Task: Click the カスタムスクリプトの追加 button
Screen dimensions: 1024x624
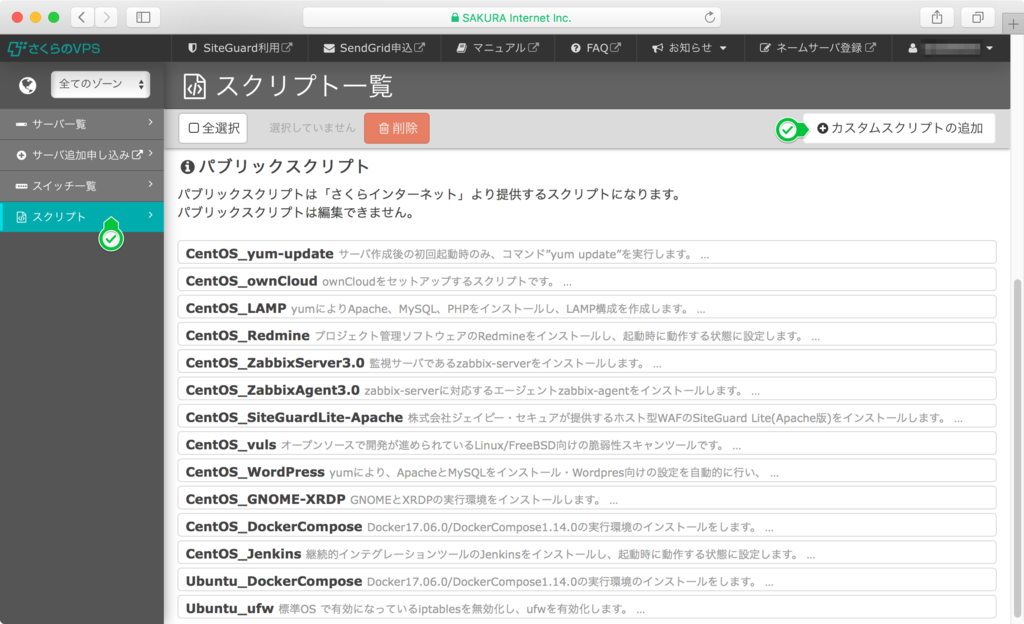Action: tap(897, 128)
